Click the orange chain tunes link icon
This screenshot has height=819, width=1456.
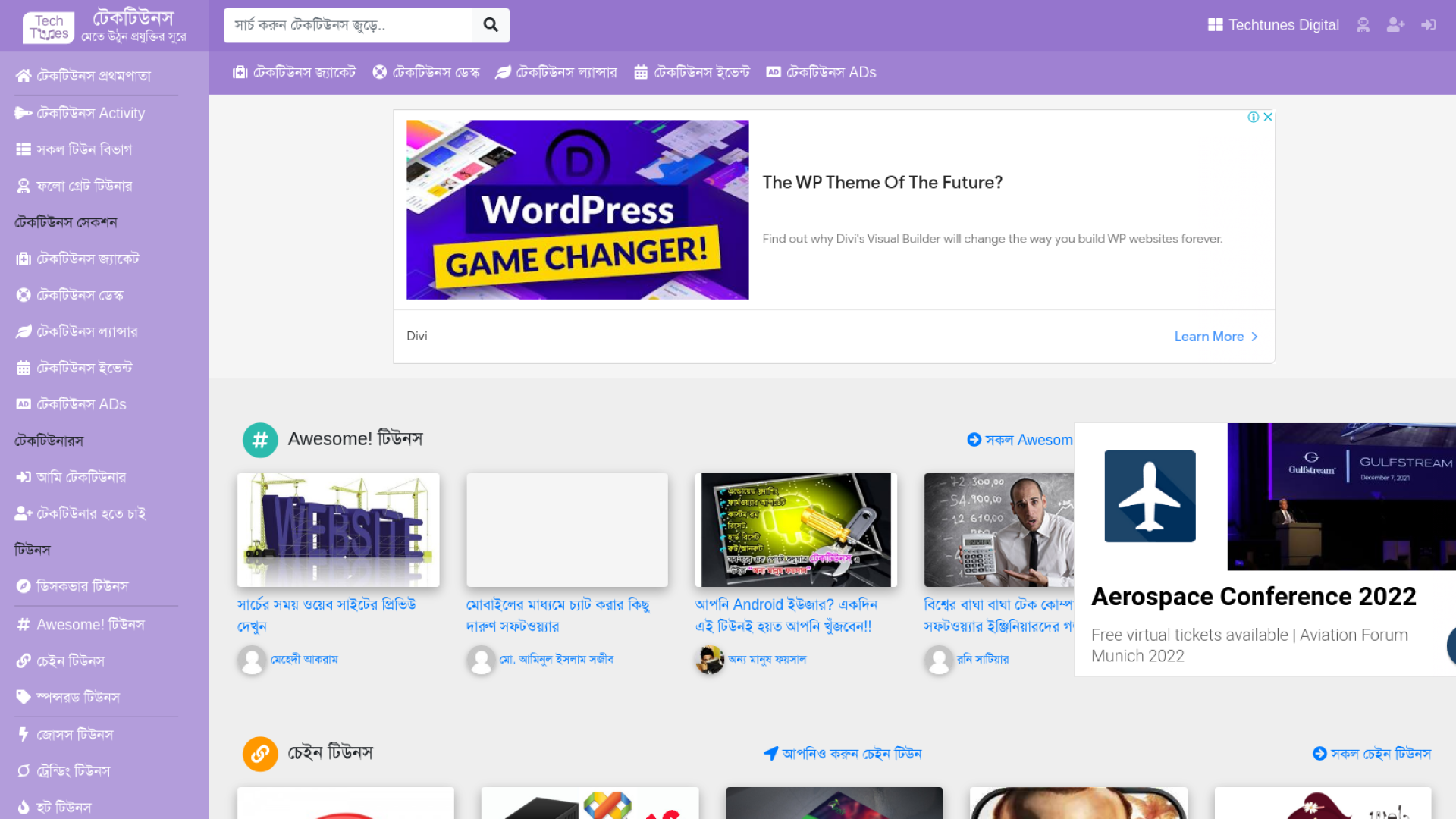point(259,754)
